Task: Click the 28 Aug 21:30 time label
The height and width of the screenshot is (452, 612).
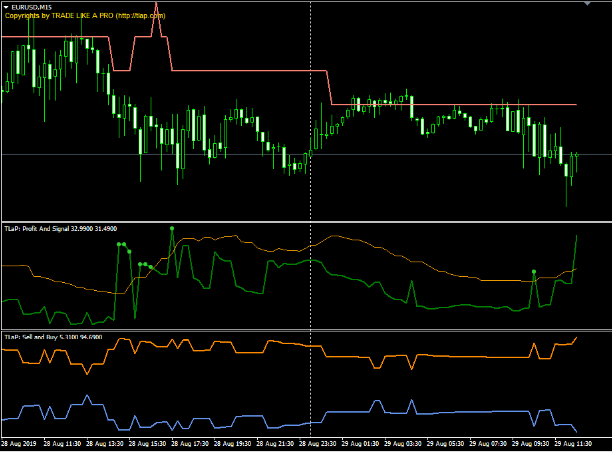Action: [x=275, y=444]
